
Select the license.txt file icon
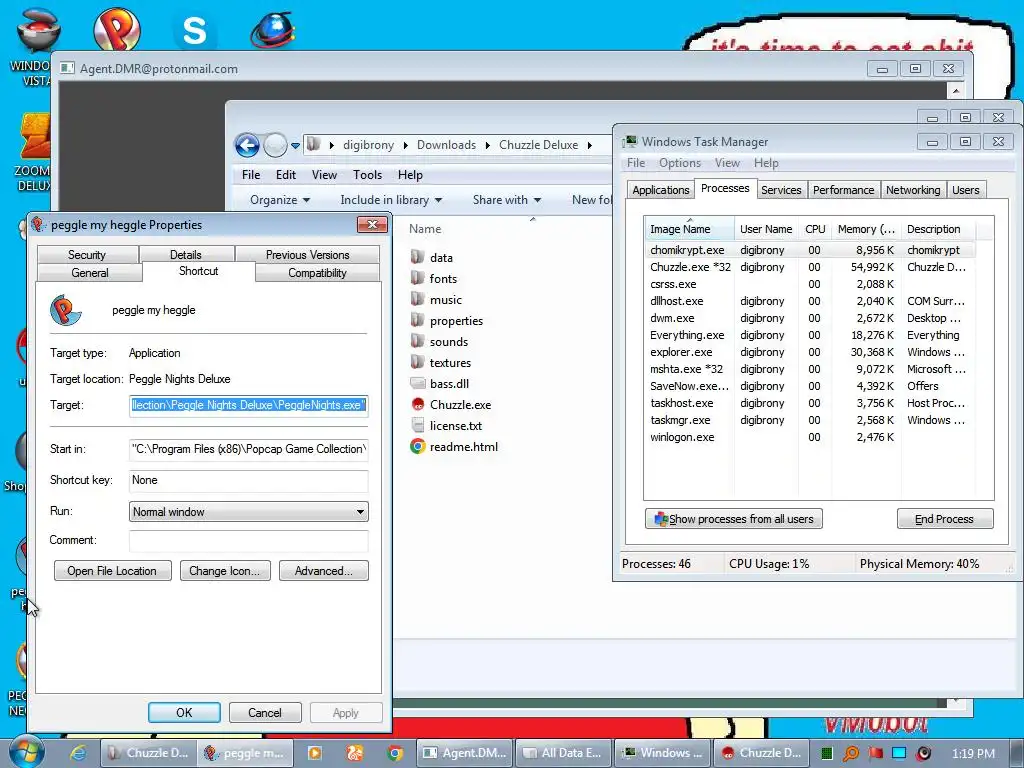point(418,425)
